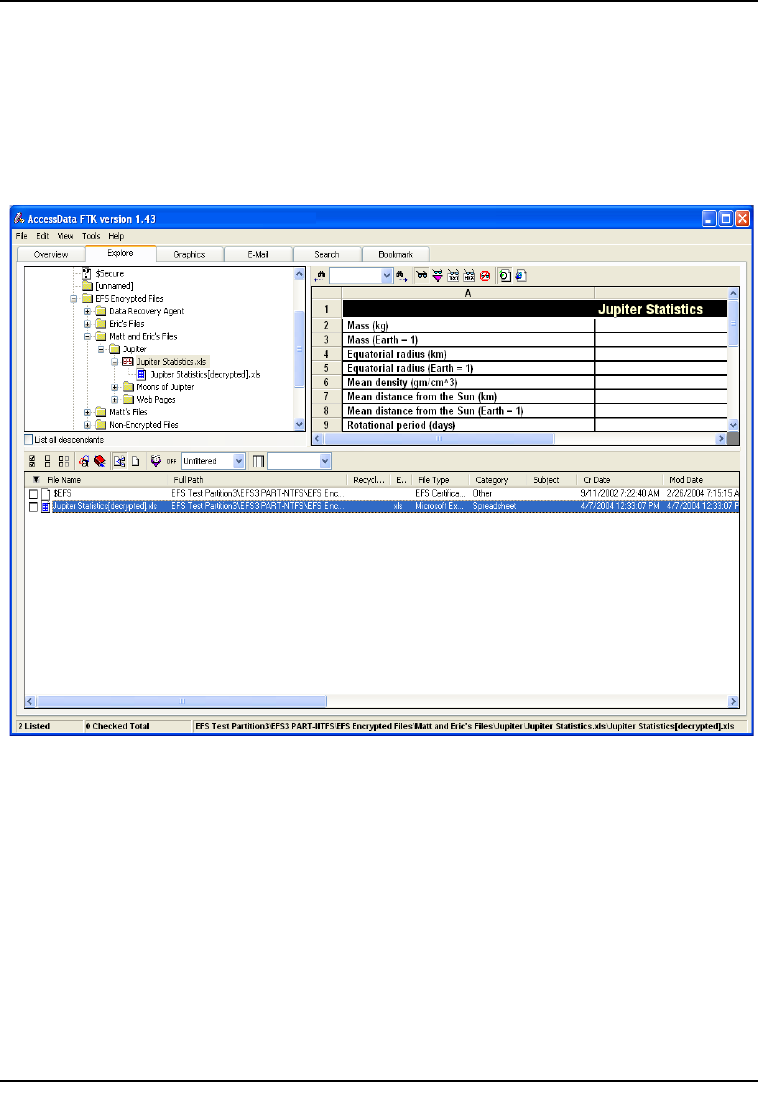Click the AccessData title bar logo icon
This screenshot has height=1117, width=758.
pos(19,219)
